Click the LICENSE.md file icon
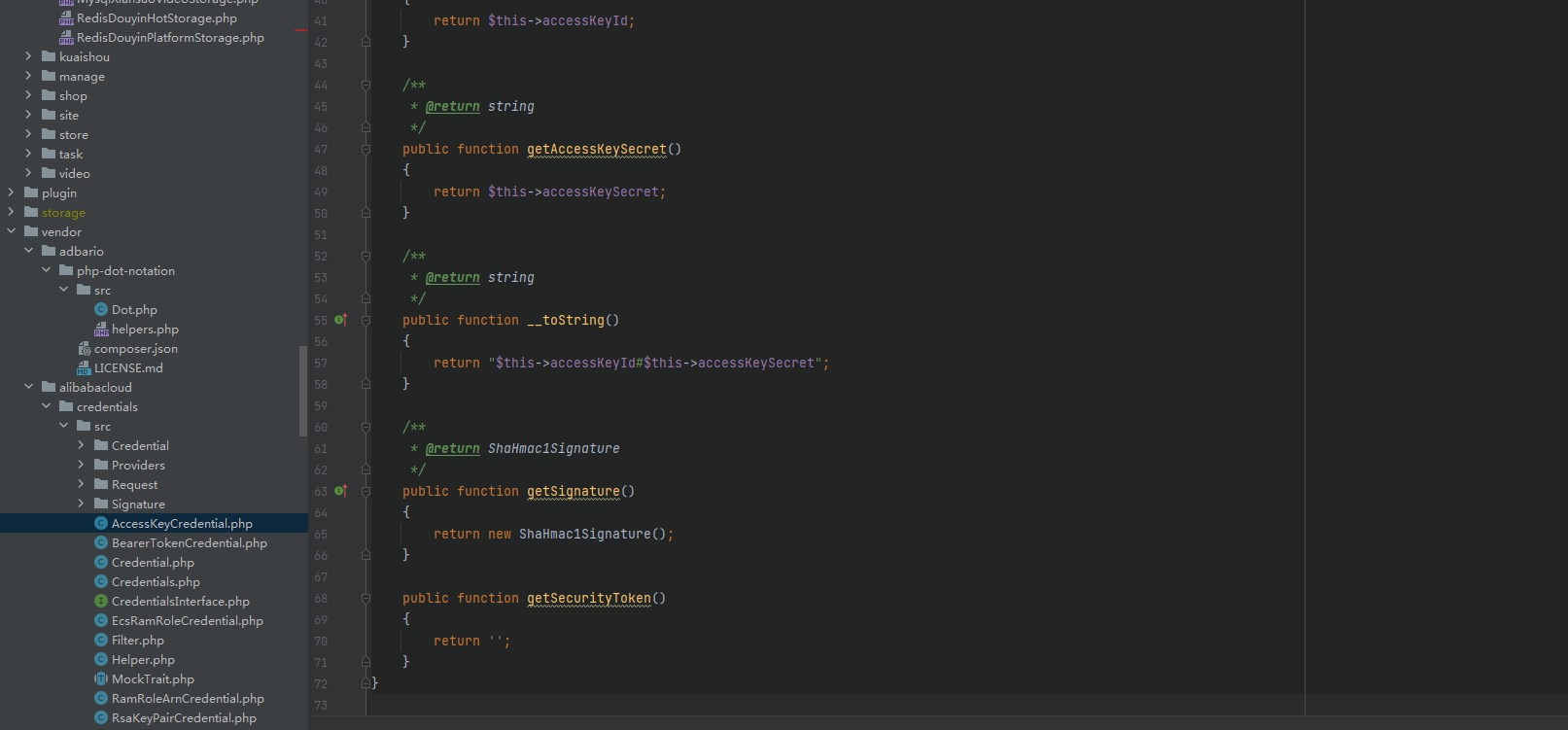Screen dimensions: 1568x730 coord(84,367)
